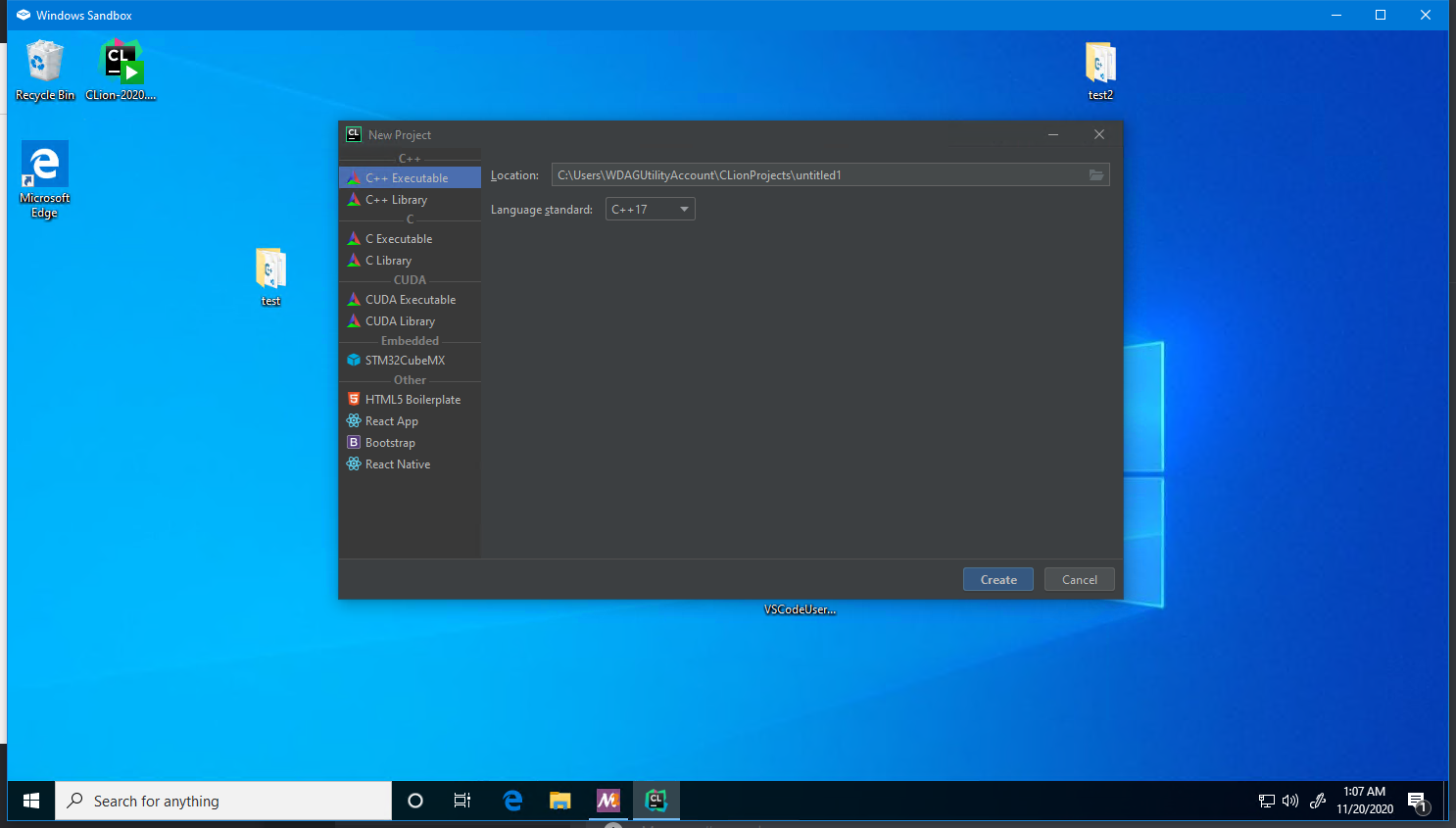Open the Windows Start menu
This screenshot has width=1456, height=828.
coord(31,801)
